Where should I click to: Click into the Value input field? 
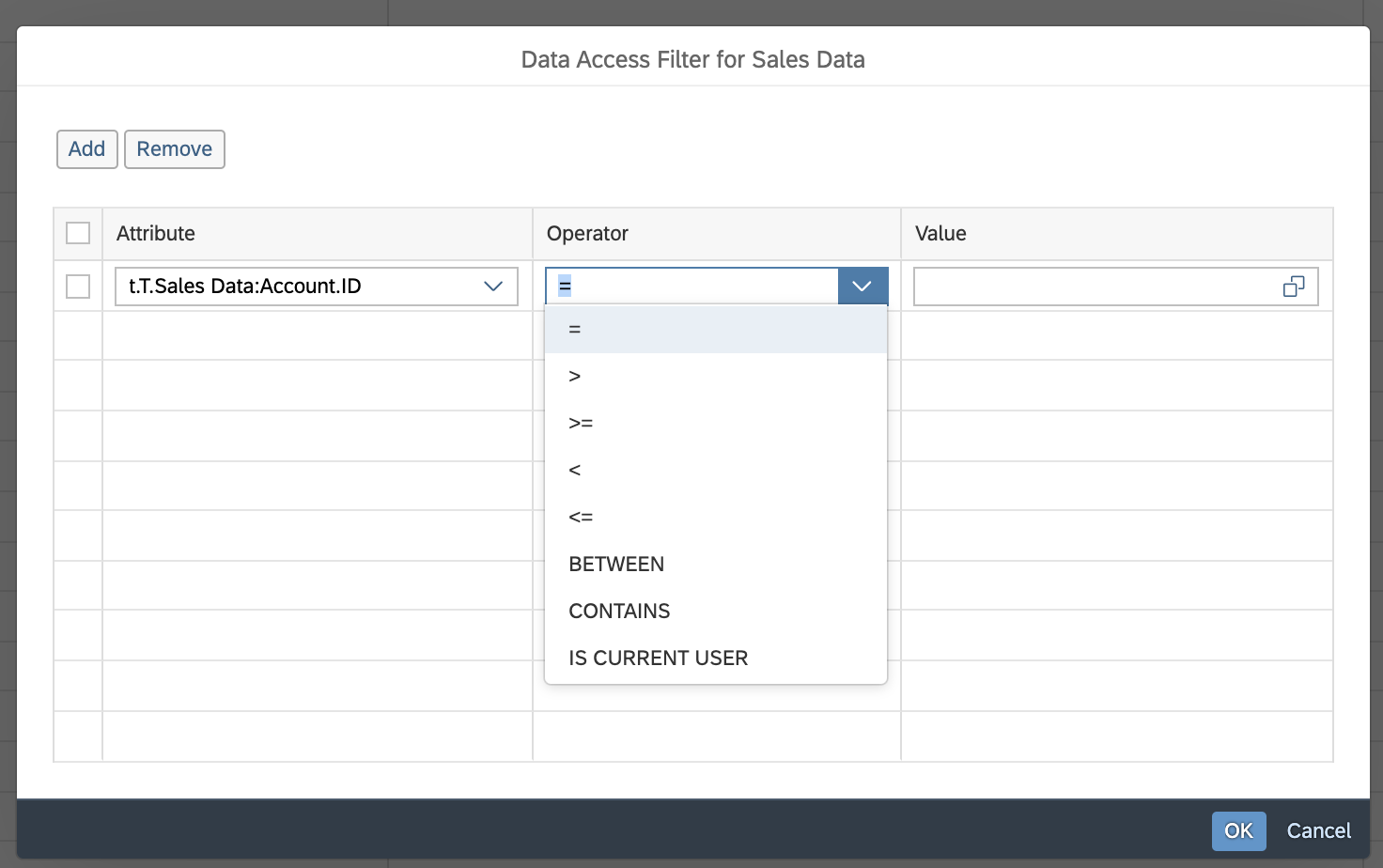click(x=1095, y=287)
